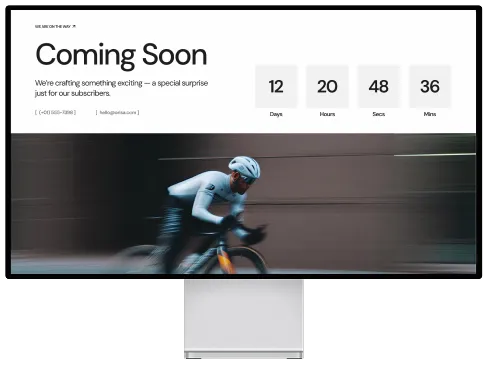The image size is (488, 368).
Task: Click the countdown box showing 36
Action: [x=430, y=87]
